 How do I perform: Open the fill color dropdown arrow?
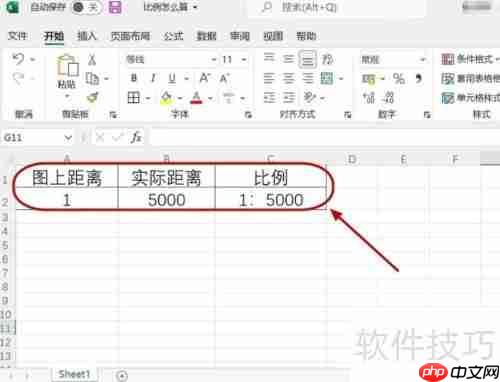(180, 98)
